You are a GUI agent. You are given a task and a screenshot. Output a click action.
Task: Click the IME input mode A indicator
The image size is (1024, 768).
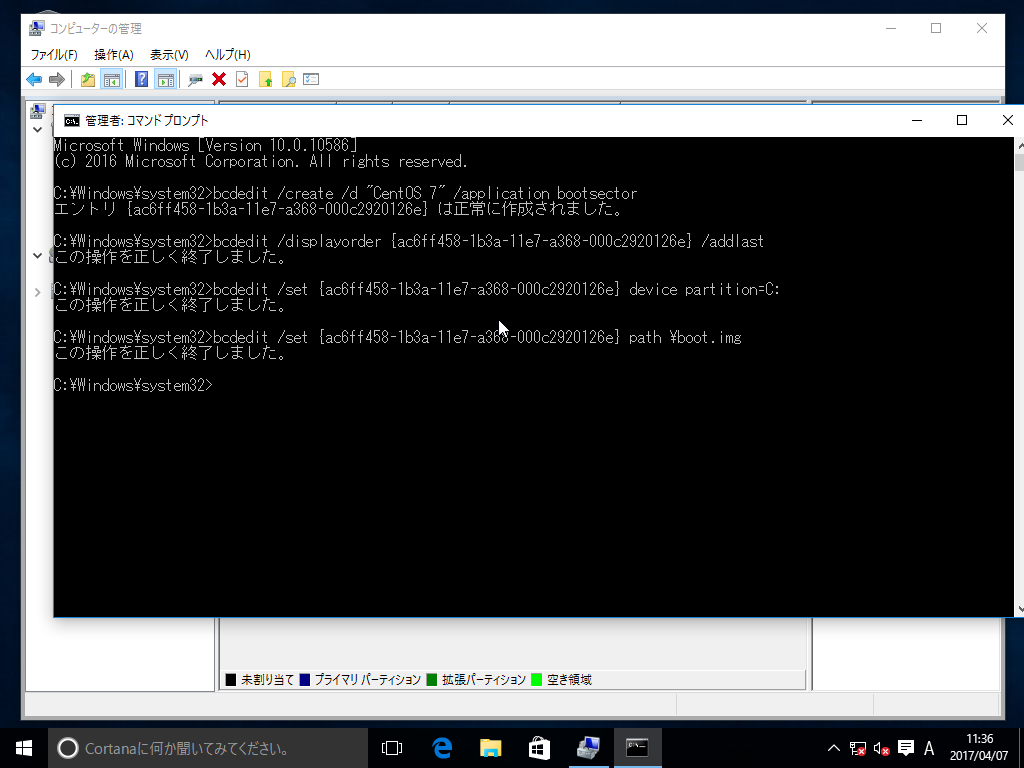click(929, 748)
